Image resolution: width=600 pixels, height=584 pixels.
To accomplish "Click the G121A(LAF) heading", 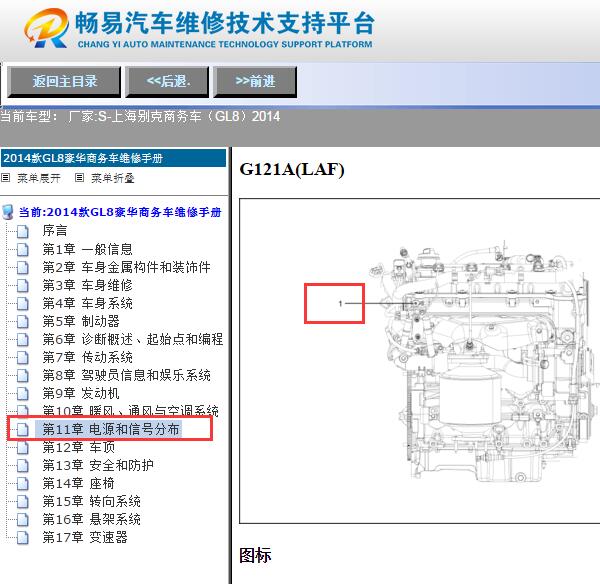I will (292, 170).
